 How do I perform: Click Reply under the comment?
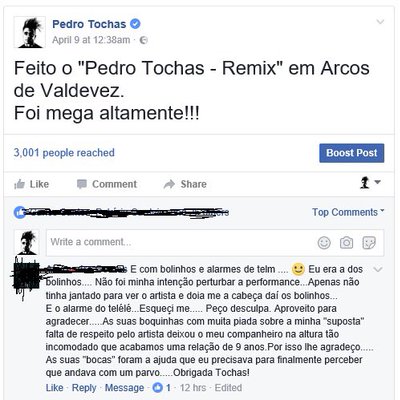click(x=84, y=388)
